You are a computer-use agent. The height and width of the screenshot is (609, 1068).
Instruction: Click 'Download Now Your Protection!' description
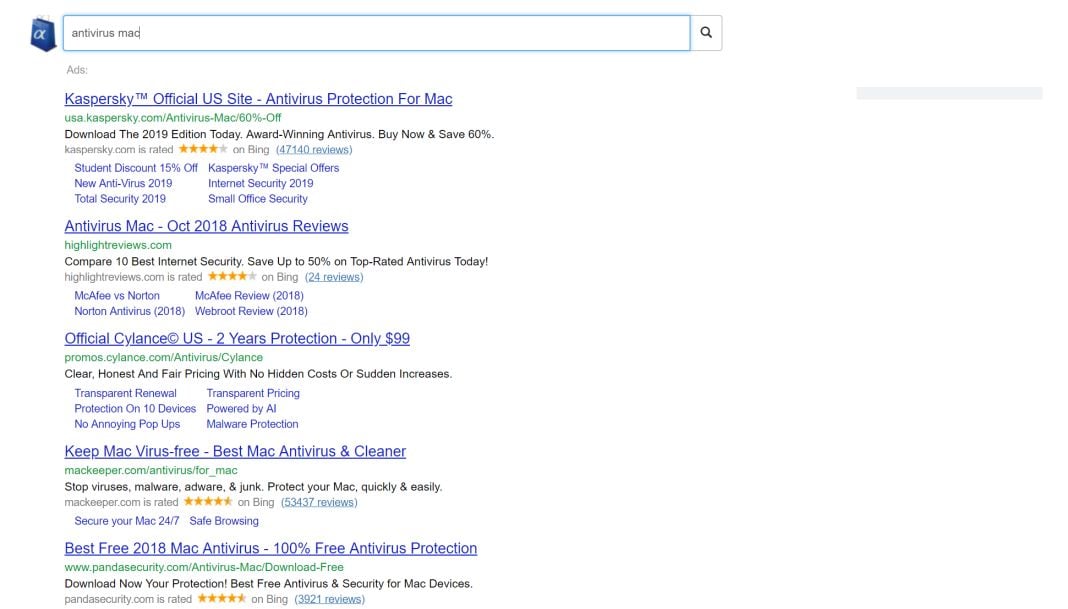coord(268,584)
